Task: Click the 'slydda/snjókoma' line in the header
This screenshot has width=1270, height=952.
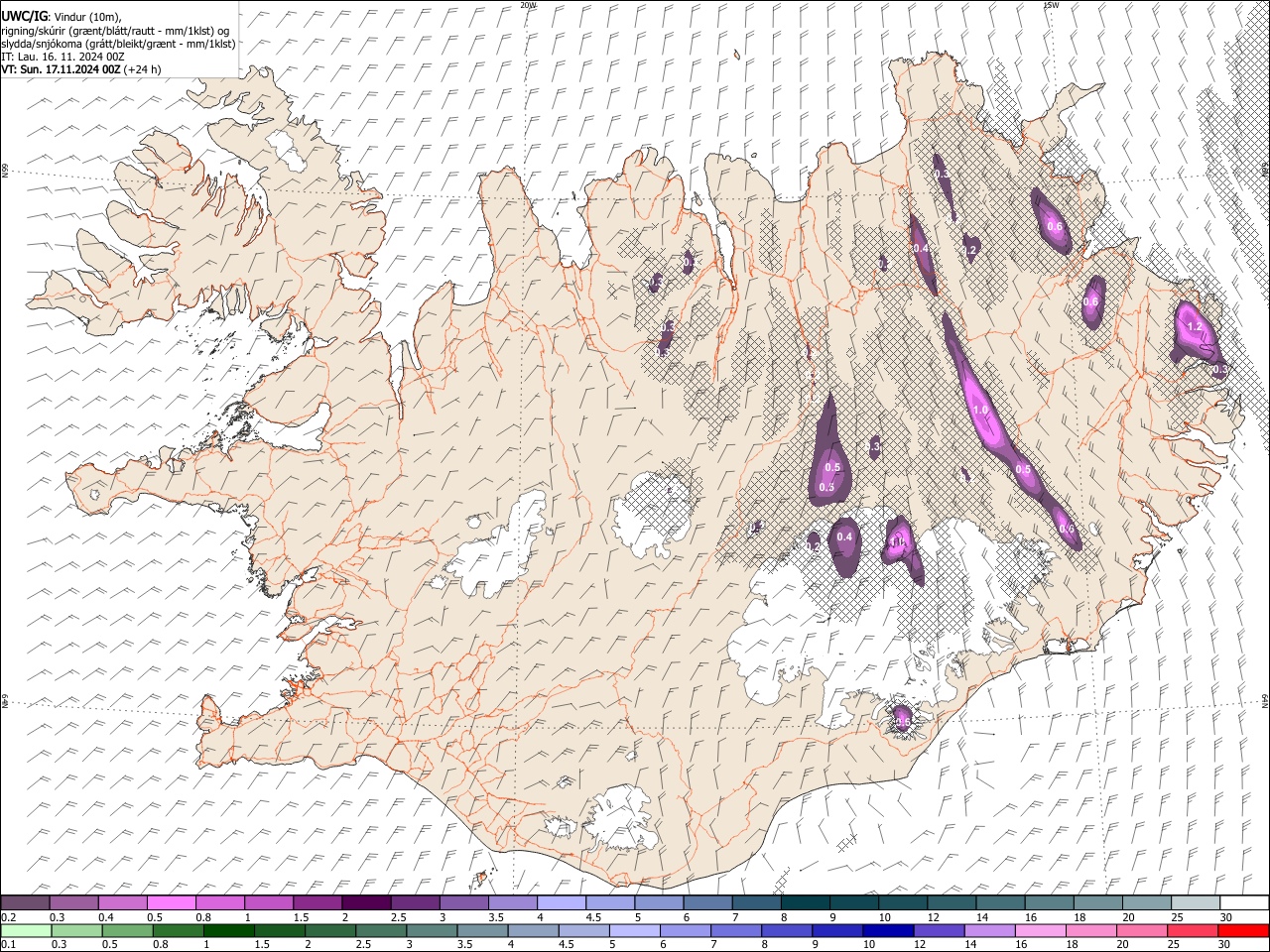Action: tap(118, 44)
